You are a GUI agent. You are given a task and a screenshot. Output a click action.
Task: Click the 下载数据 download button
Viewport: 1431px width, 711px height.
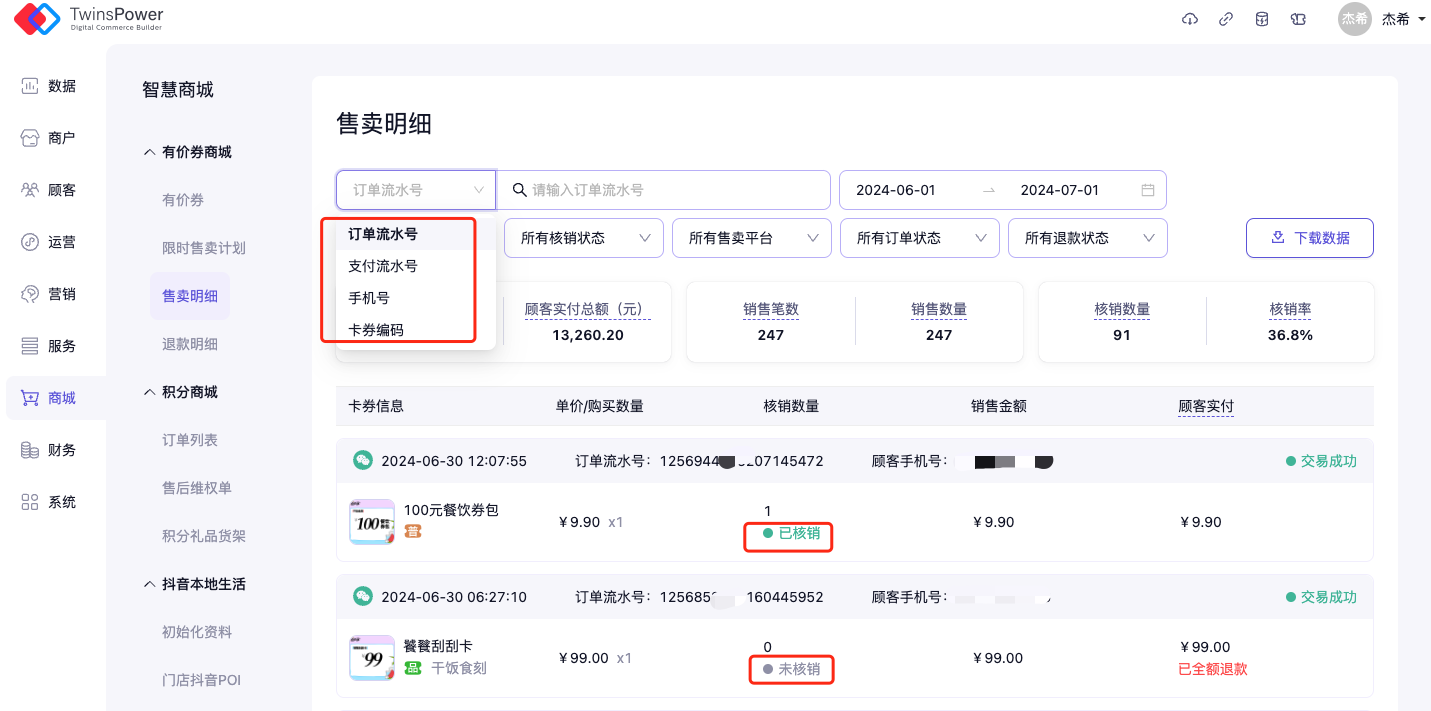tap(1309, 238)
